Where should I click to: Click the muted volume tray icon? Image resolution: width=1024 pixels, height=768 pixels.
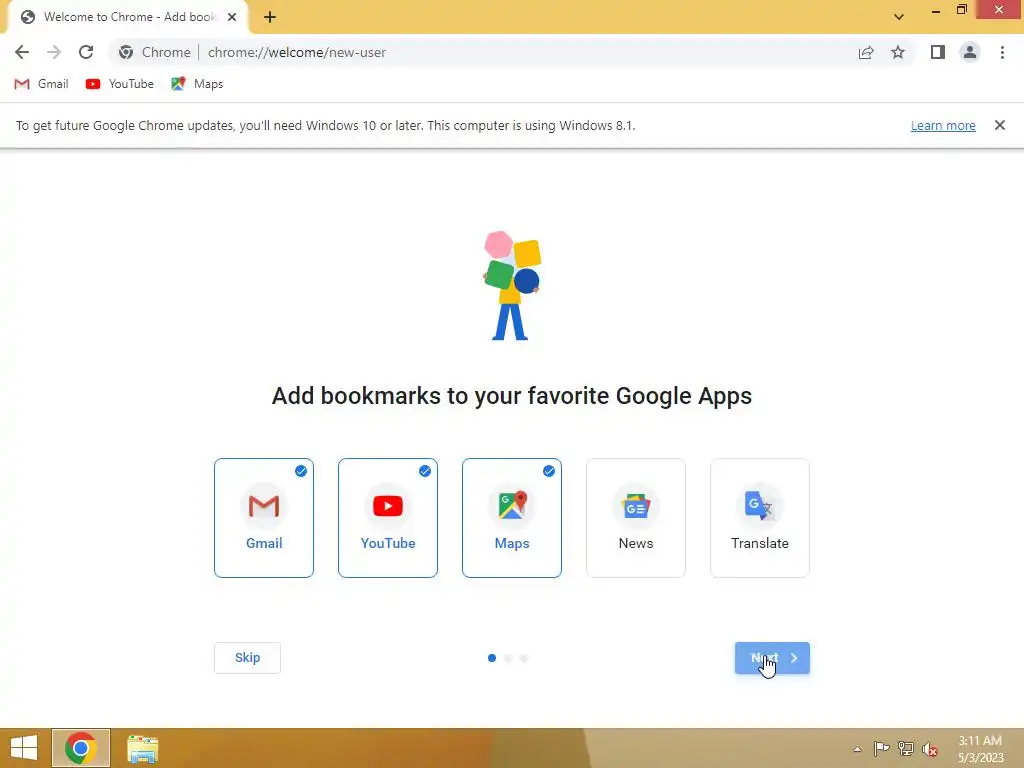930,749
